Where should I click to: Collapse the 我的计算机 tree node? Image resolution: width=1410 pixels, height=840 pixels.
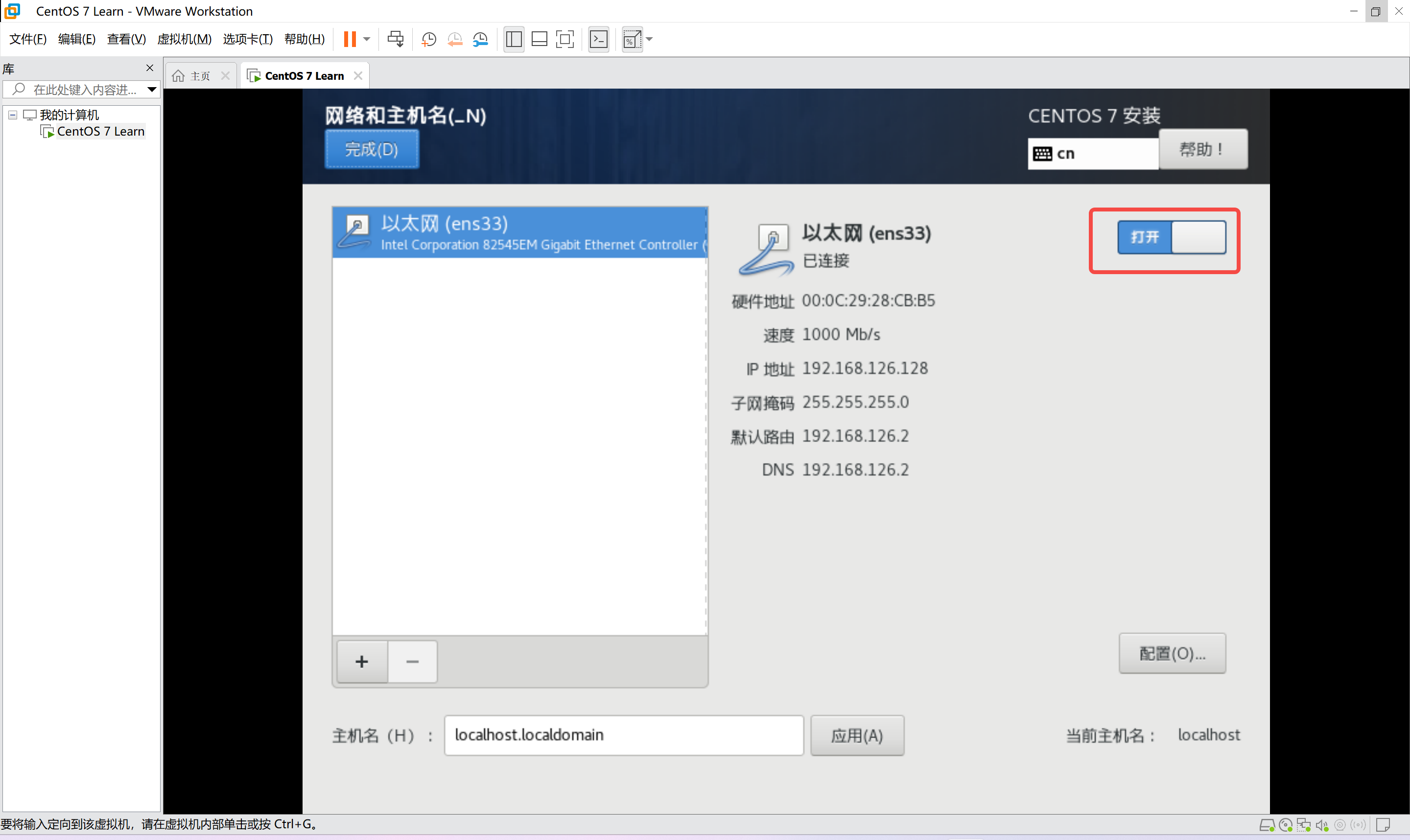12,115
